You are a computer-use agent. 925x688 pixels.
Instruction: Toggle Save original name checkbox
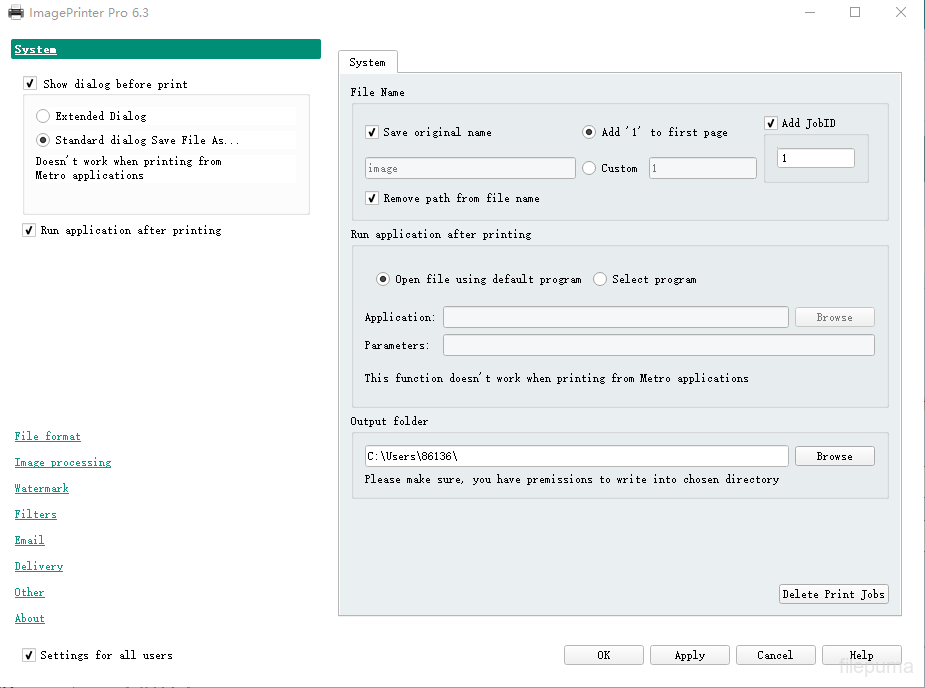coord(373,132)
